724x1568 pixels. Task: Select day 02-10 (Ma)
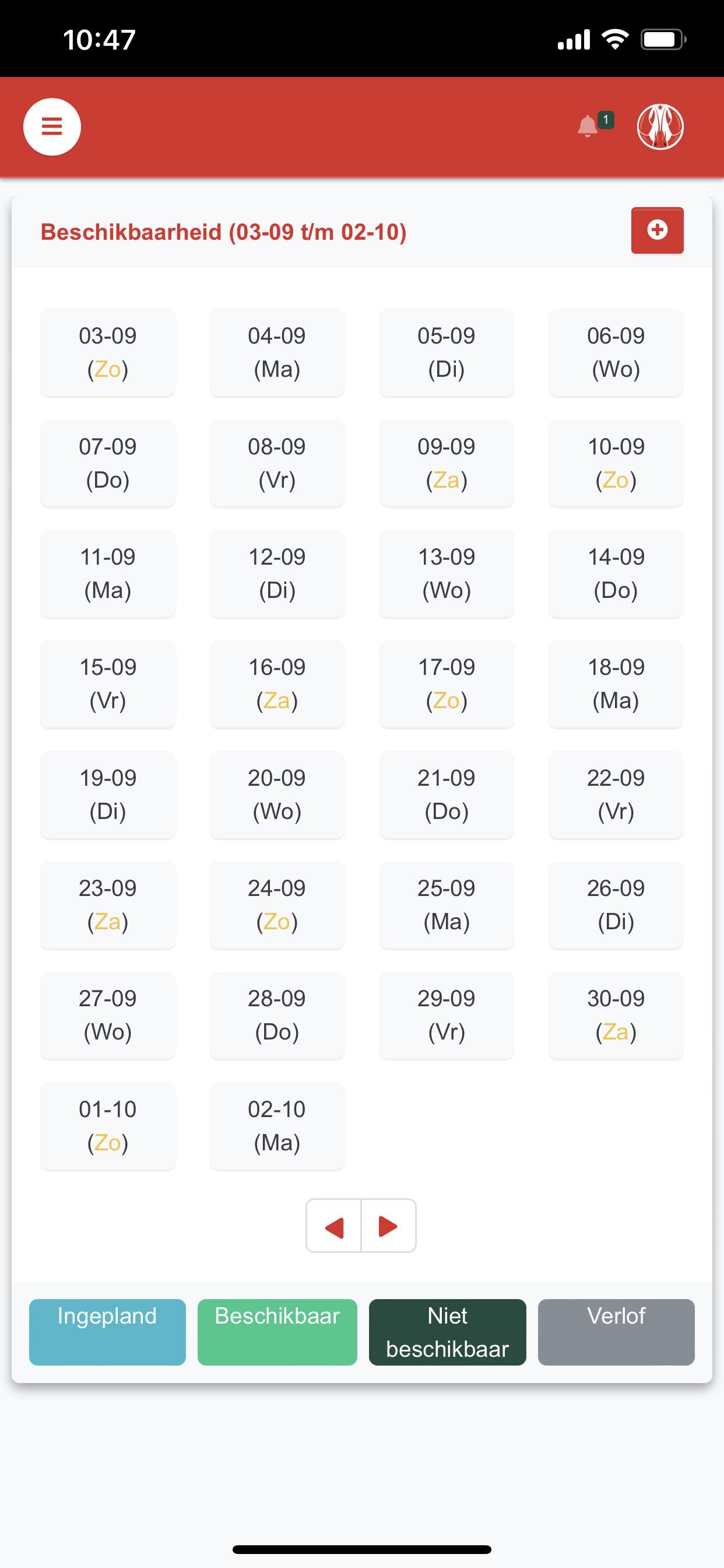[x=277, y=1126]
